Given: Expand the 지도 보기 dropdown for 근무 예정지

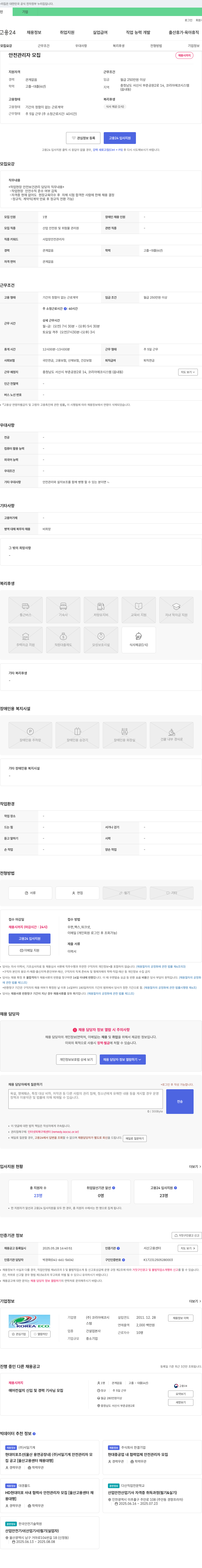Looking at the screenshot, I should (188, 372).
